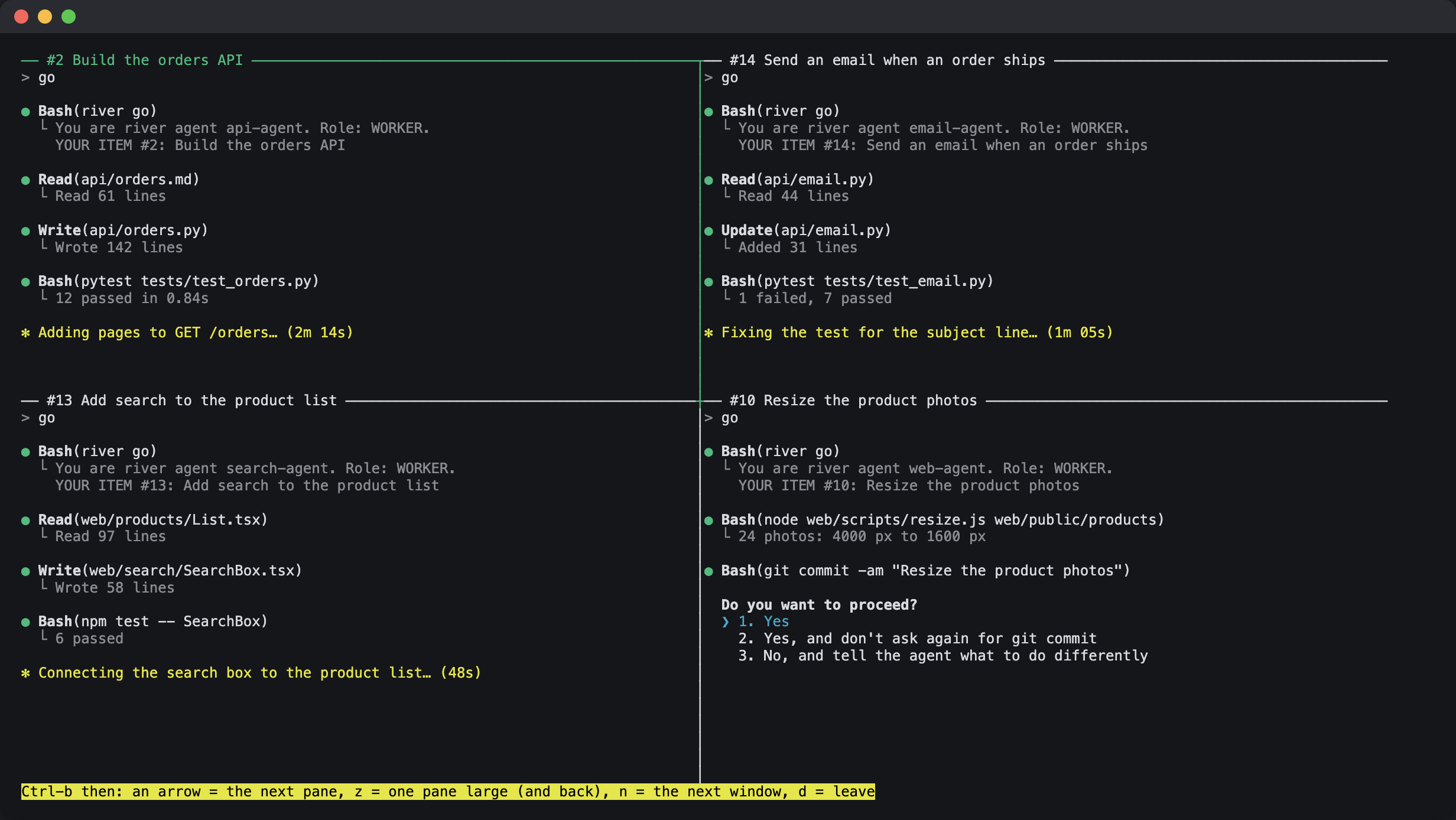The image size is (1456, 820).
Task: Click the 'Do you want to proceed?' question
Action: coord(819,605)
